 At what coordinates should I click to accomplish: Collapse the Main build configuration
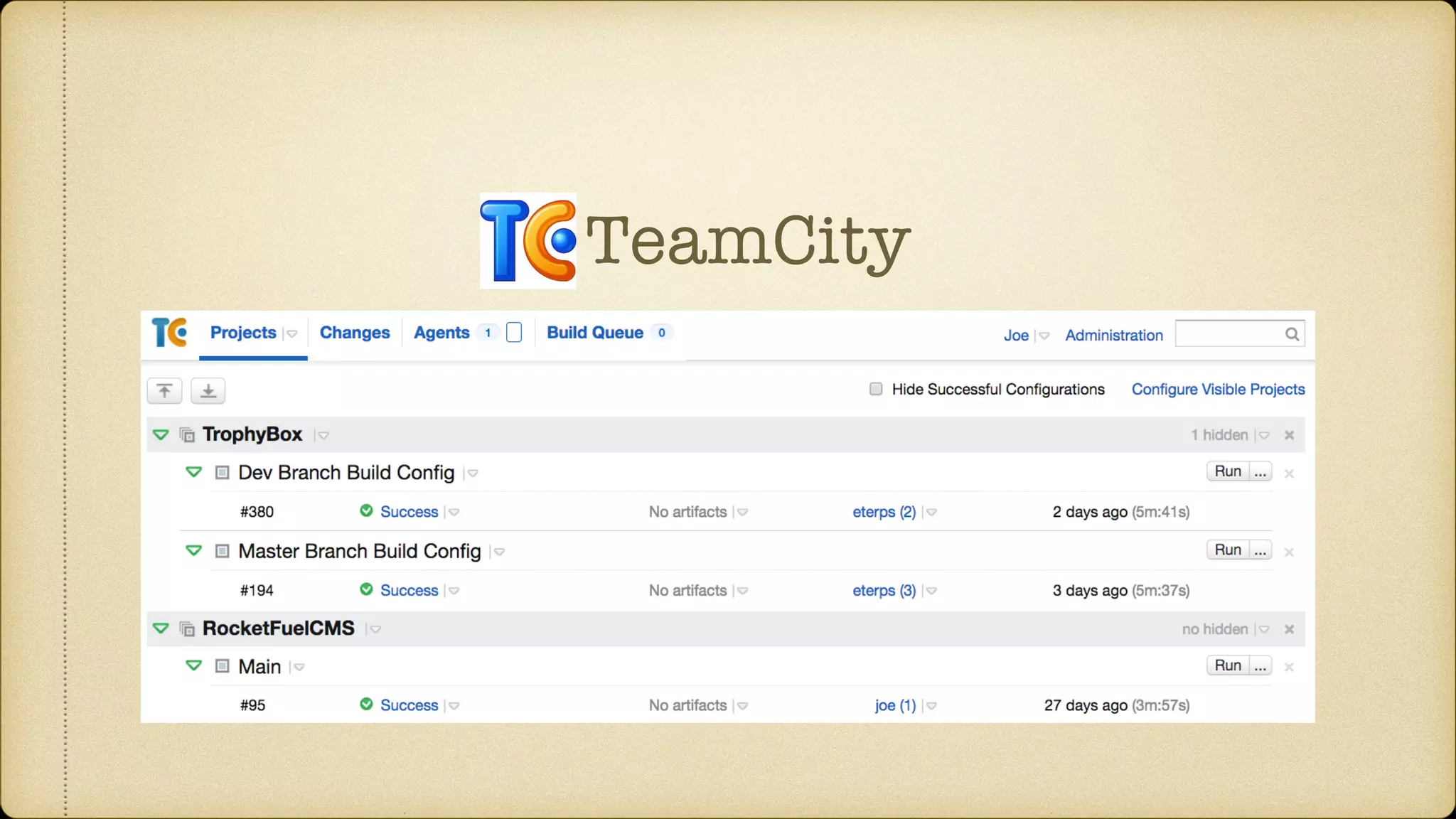(193, 666)
